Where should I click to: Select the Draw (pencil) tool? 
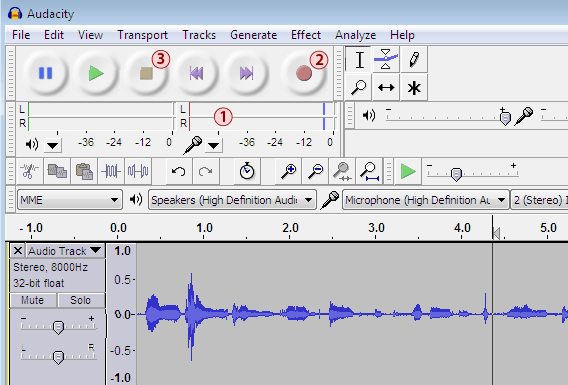414,59
